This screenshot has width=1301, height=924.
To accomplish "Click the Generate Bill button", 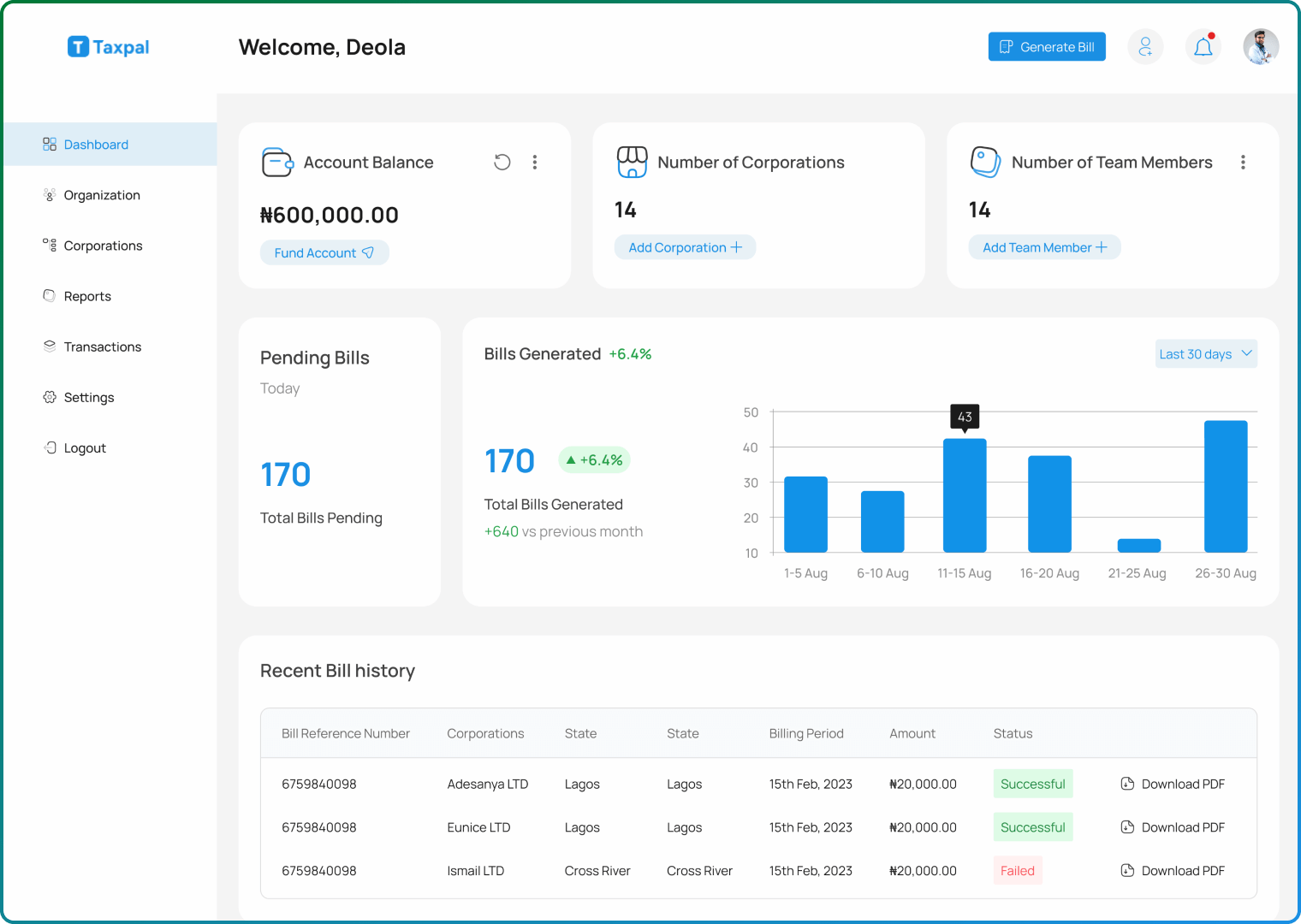I will pos(1047,47).
